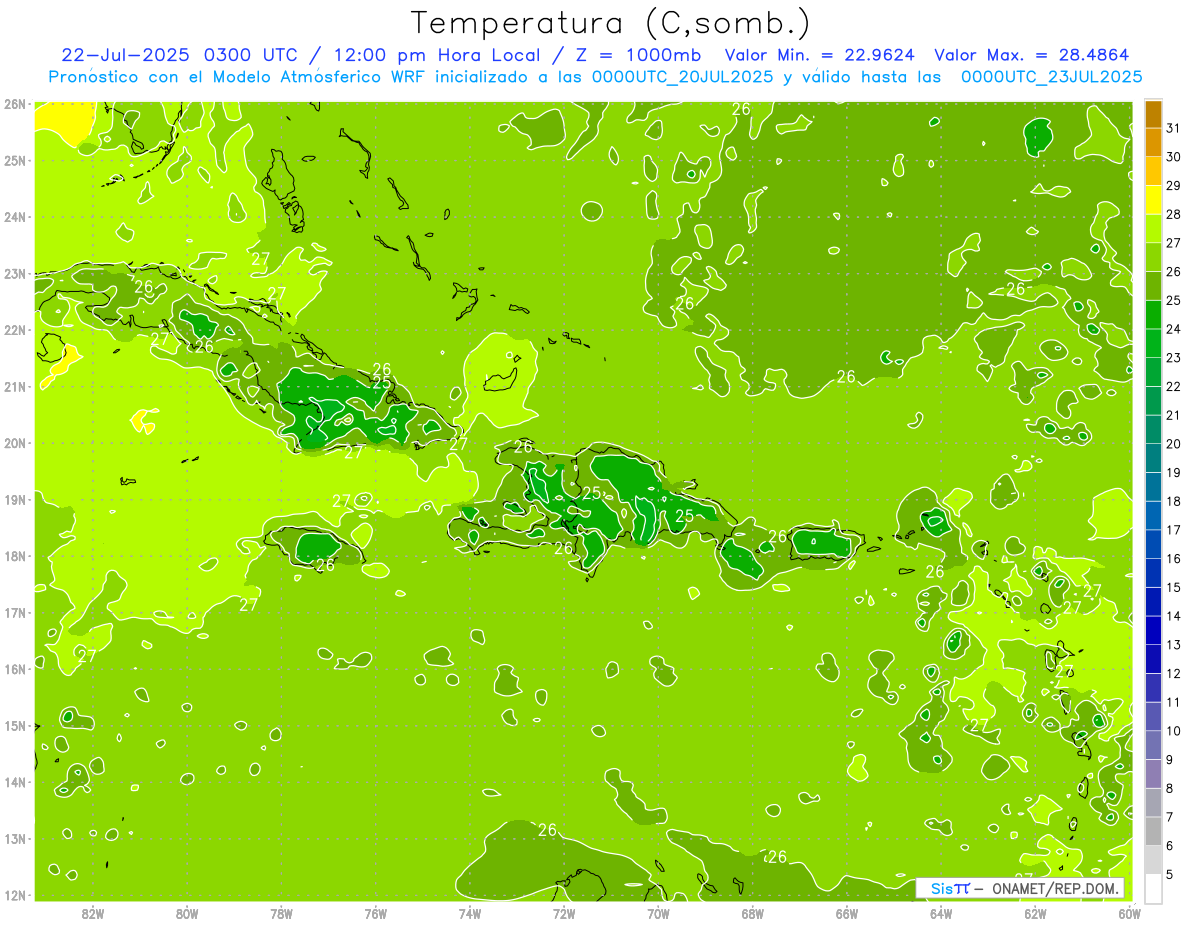
Task: Click the colorbar label '30'
Action: [x=1174, y=157]
